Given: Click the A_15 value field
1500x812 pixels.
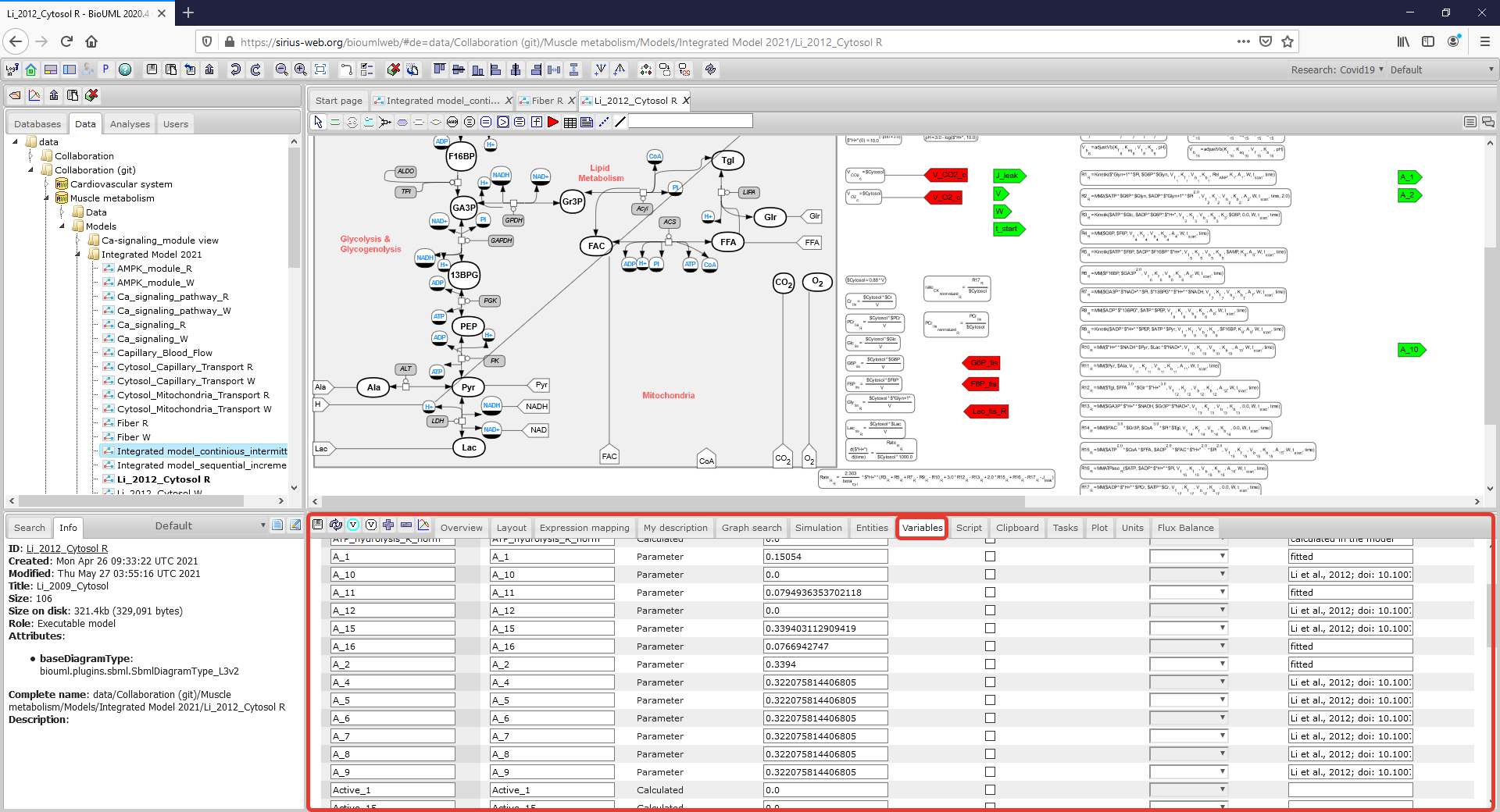Looking at the screenshot, I should click(x=826, y=629).
